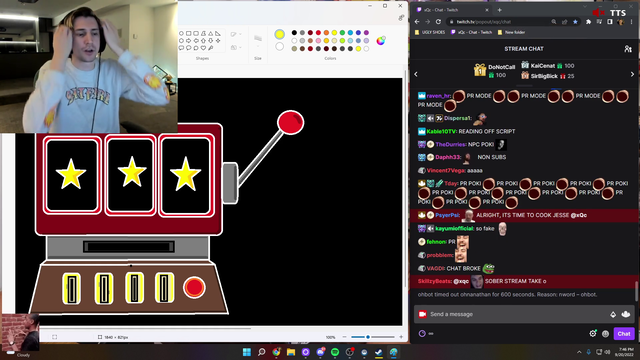Viewport: 640px width, 360px height.
Task: Open the Bits diamond icon in chat input
Action: 613,314
